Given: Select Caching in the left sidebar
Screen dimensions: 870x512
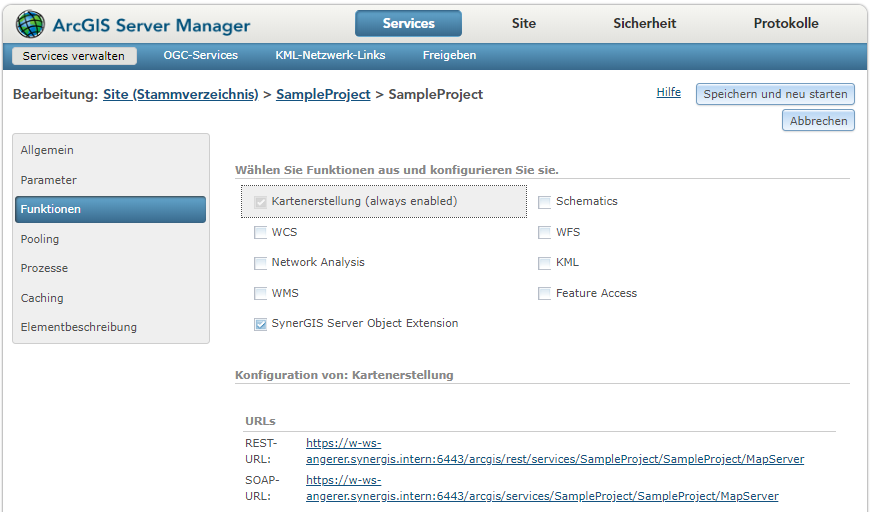Looking at the screenshot, I should point(42,298).
